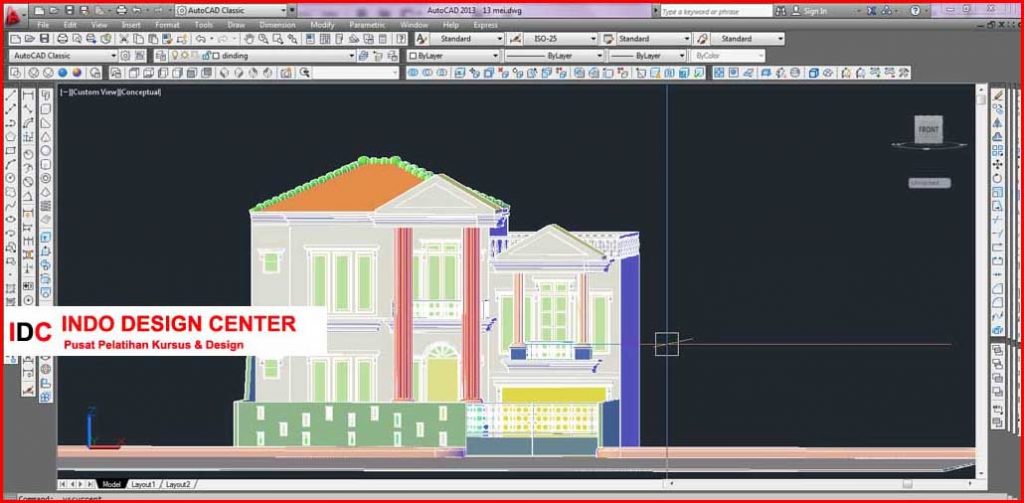The width and height of the screenshot is (1024, 503).
Task: Select the Linear dimension tool
Action: click(x=28, y=96)
